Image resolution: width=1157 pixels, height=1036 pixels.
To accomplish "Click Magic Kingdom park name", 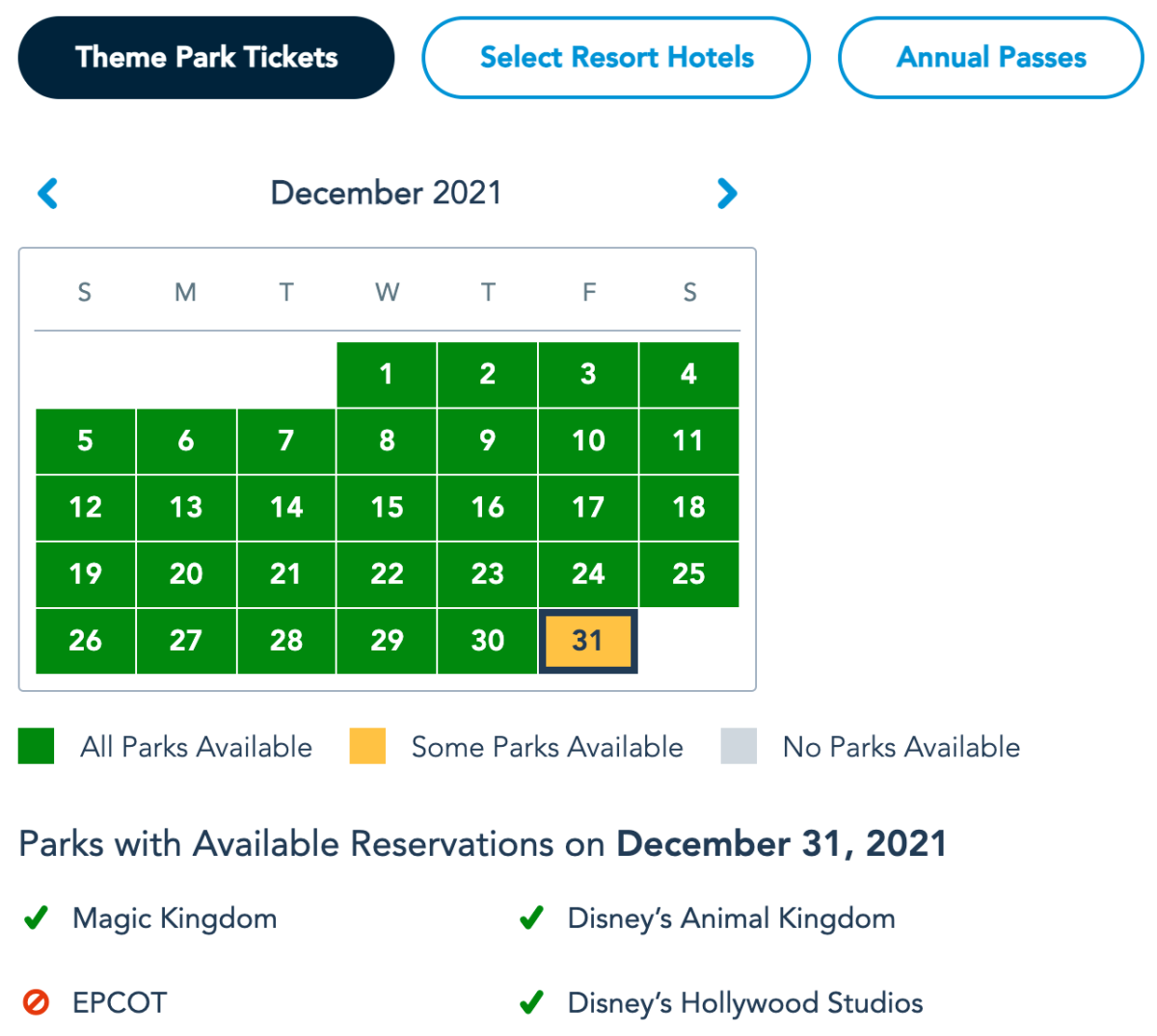I will pyautogui.click(x=175, y=918).
